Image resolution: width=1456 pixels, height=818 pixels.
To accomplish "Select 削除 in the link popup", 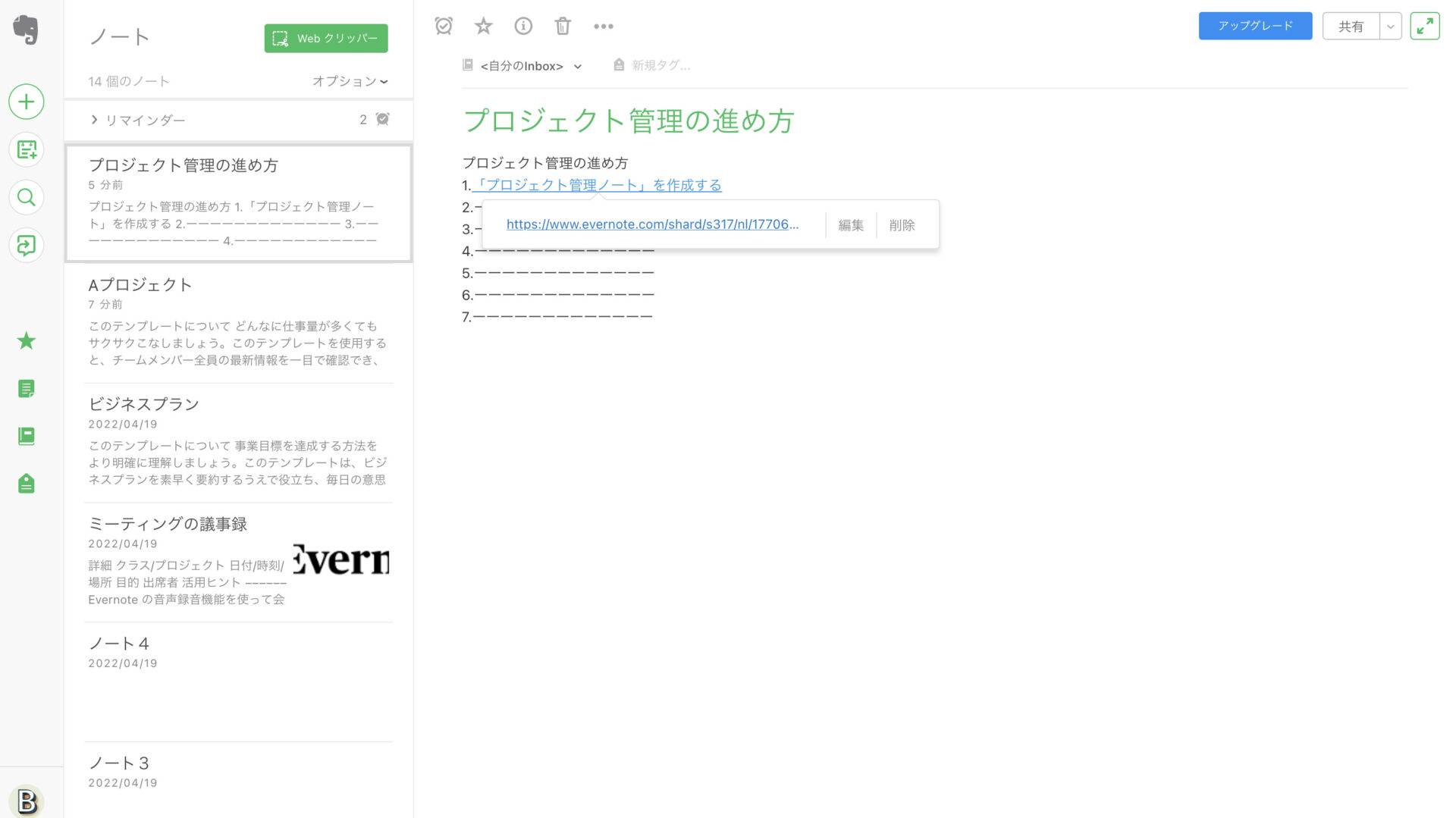I will [x=902, y=224].
